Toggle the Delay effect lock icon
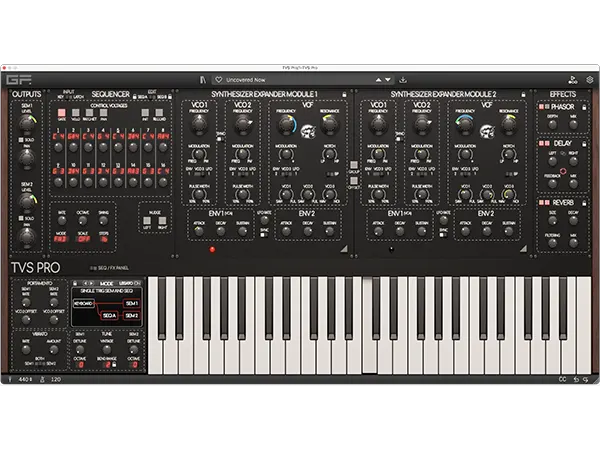 pyautogui.click(x=584, y=144)
